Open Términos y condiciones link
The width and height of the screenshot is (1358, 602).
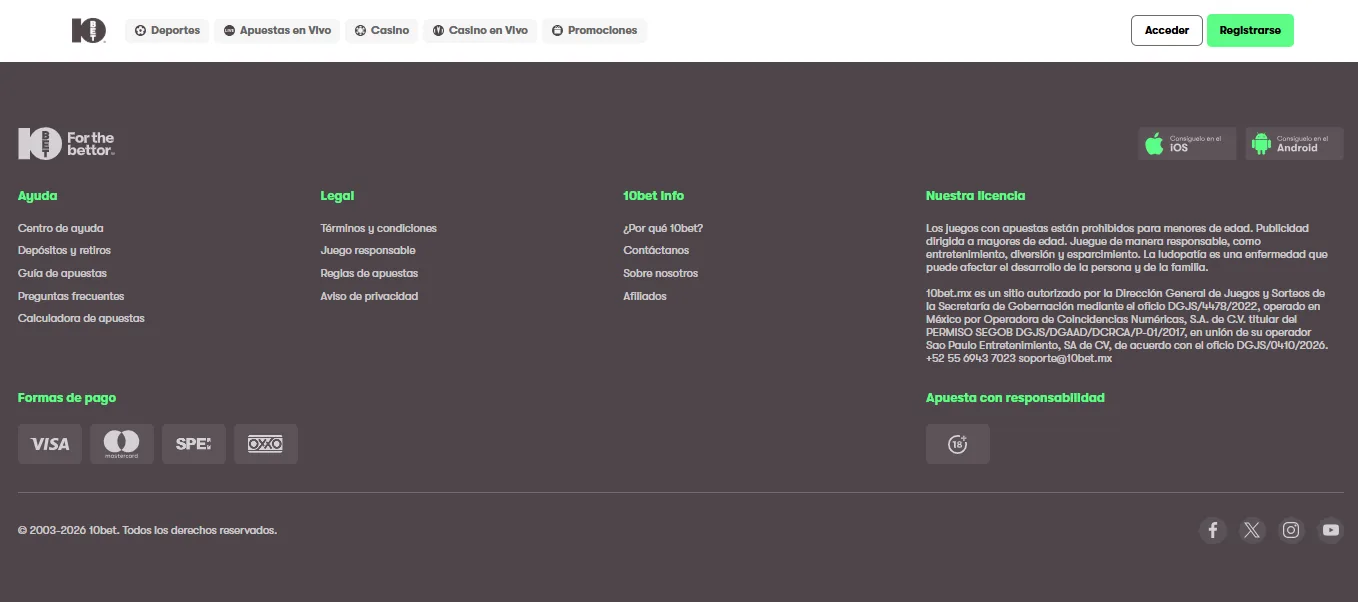pyautogui.click(x=379, y=228)
